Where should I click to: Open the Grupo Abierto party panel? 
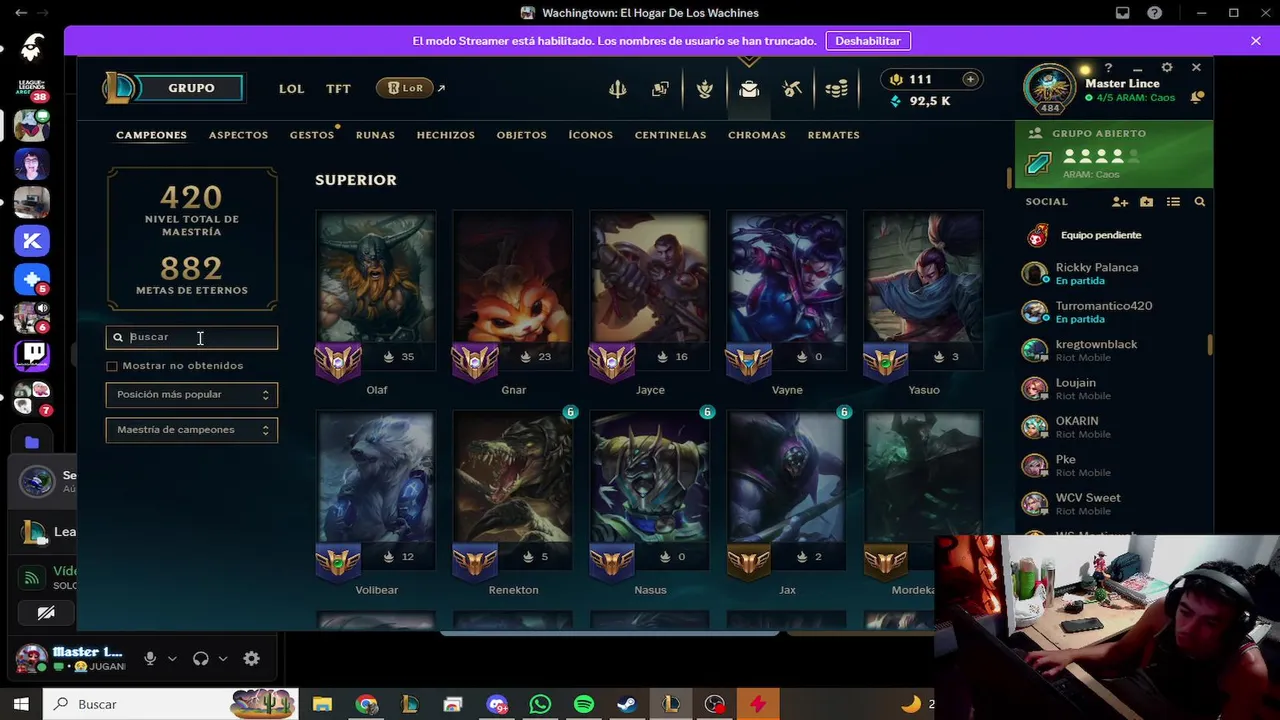1114,154
